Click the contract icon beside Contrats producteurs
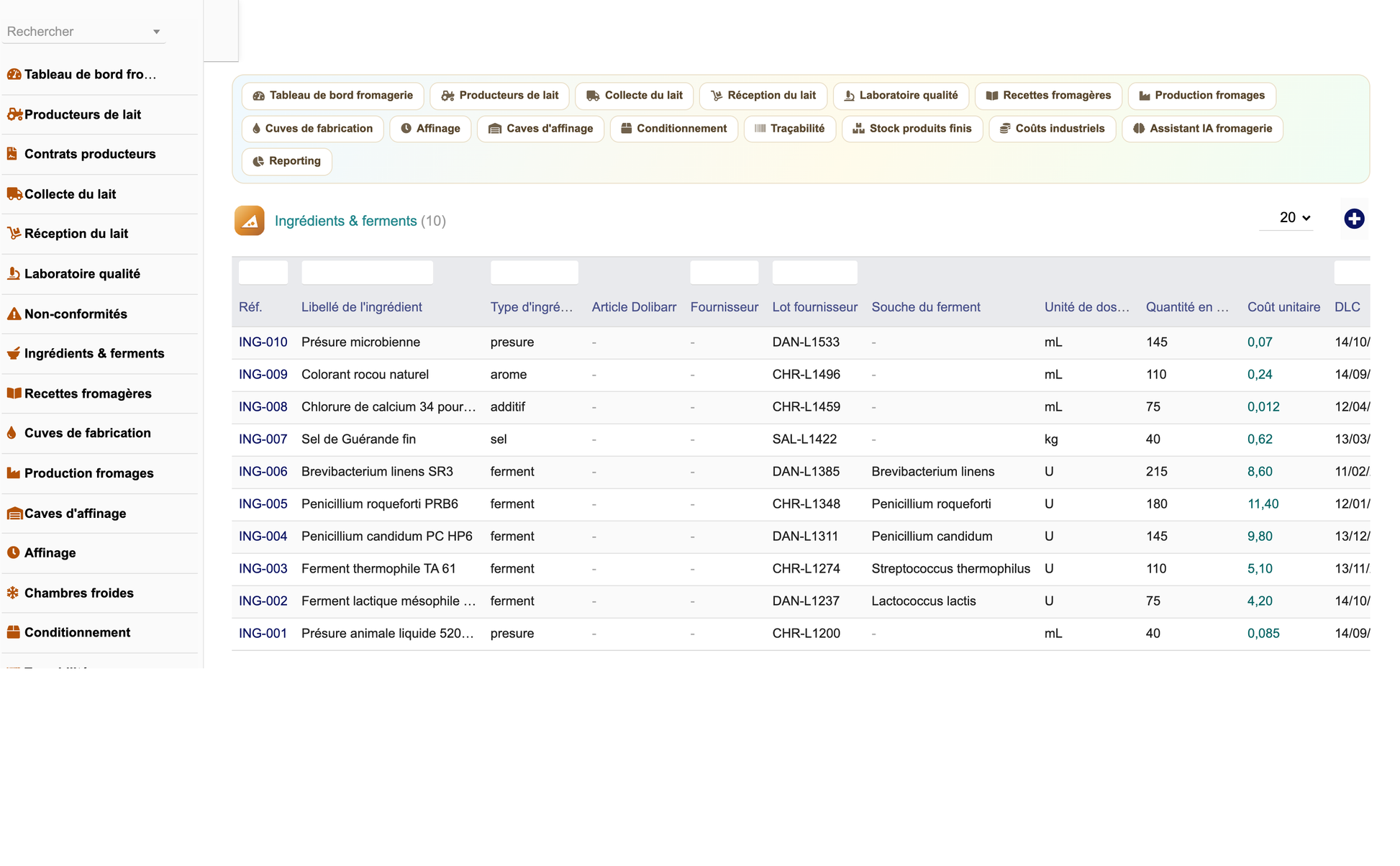 [12, 154]
